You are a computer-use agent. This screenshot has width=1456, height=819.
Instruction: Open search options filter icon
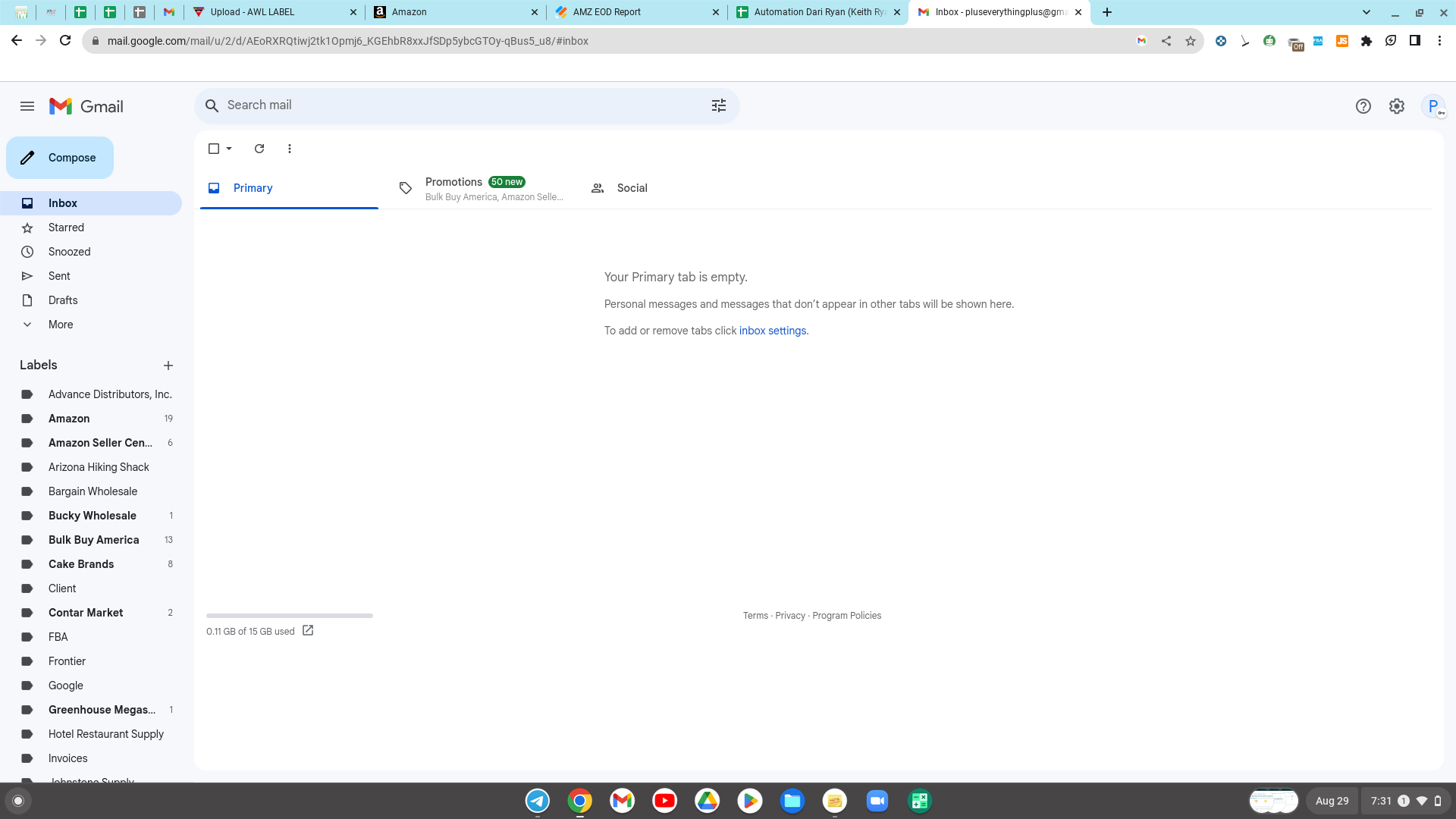(719, 105)
